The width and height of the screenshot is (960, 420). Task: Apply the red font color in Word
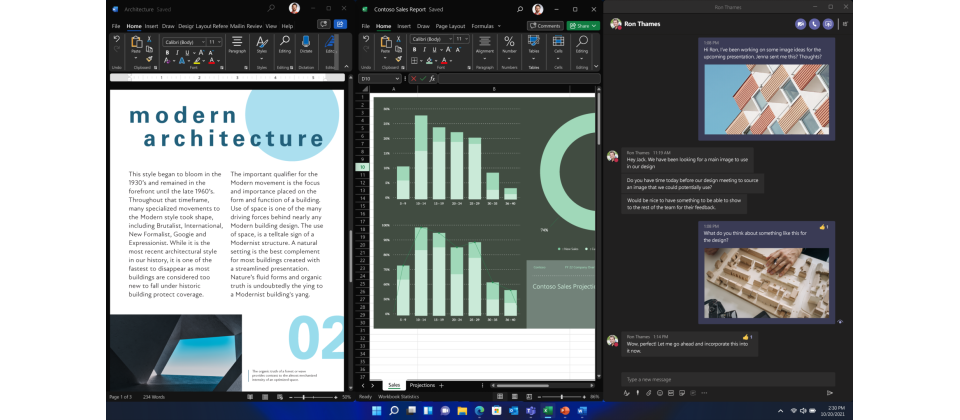211,61
